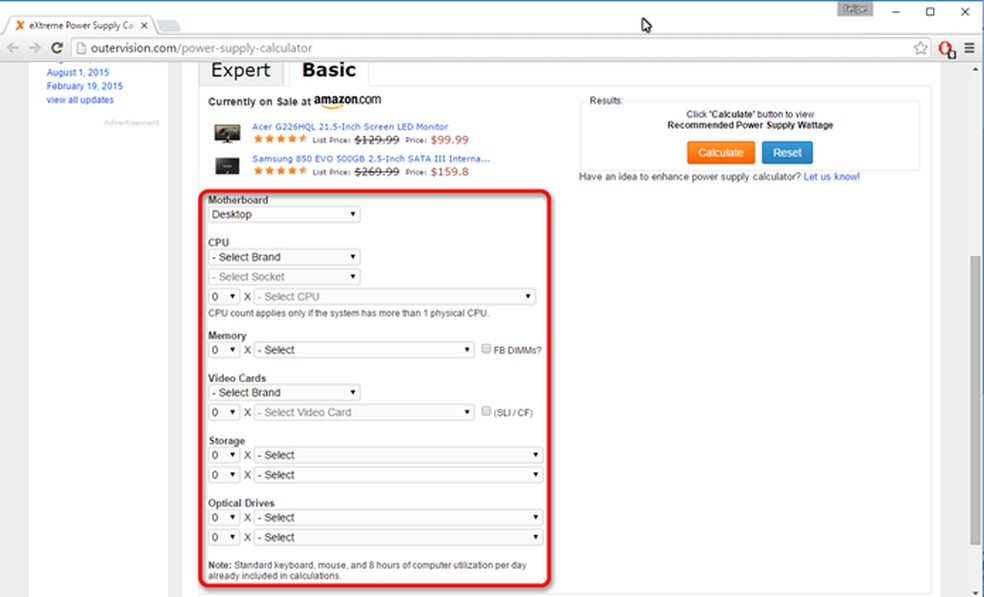Select the eXtreme Power Supply browser tab

[x=80, y=26]
